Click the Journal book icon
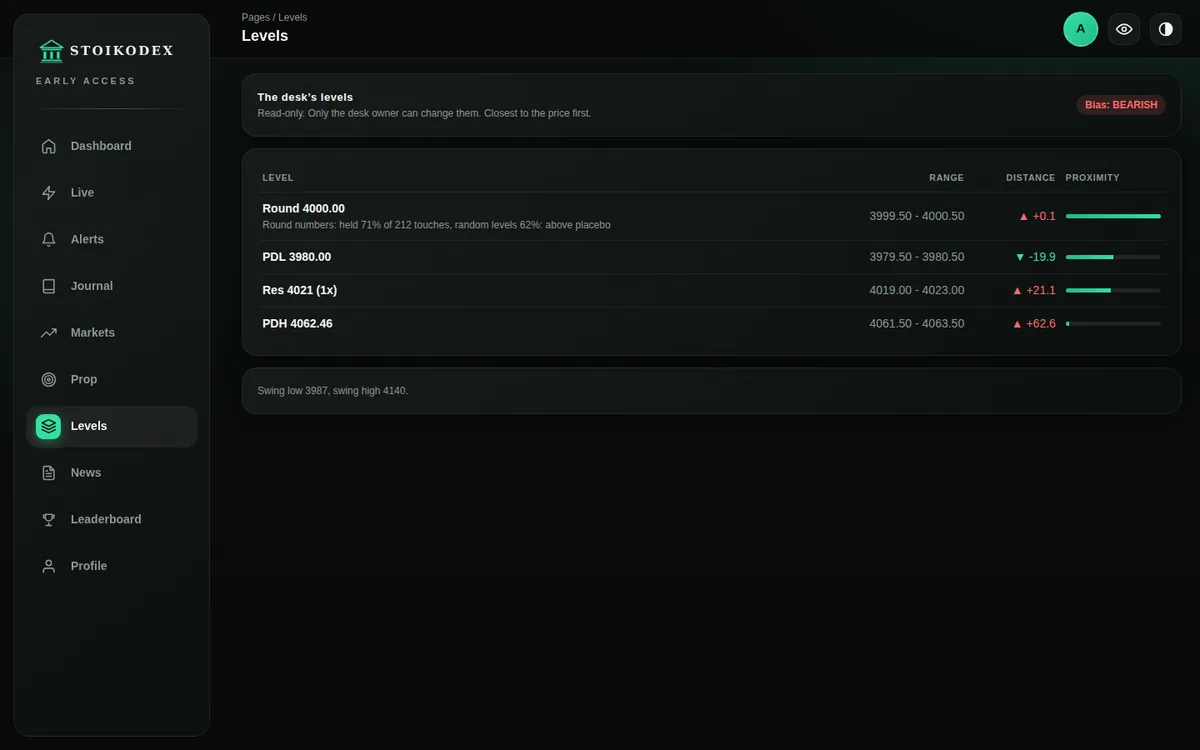The width and height of the screenshot is (1200, 750). coord(48,286)
